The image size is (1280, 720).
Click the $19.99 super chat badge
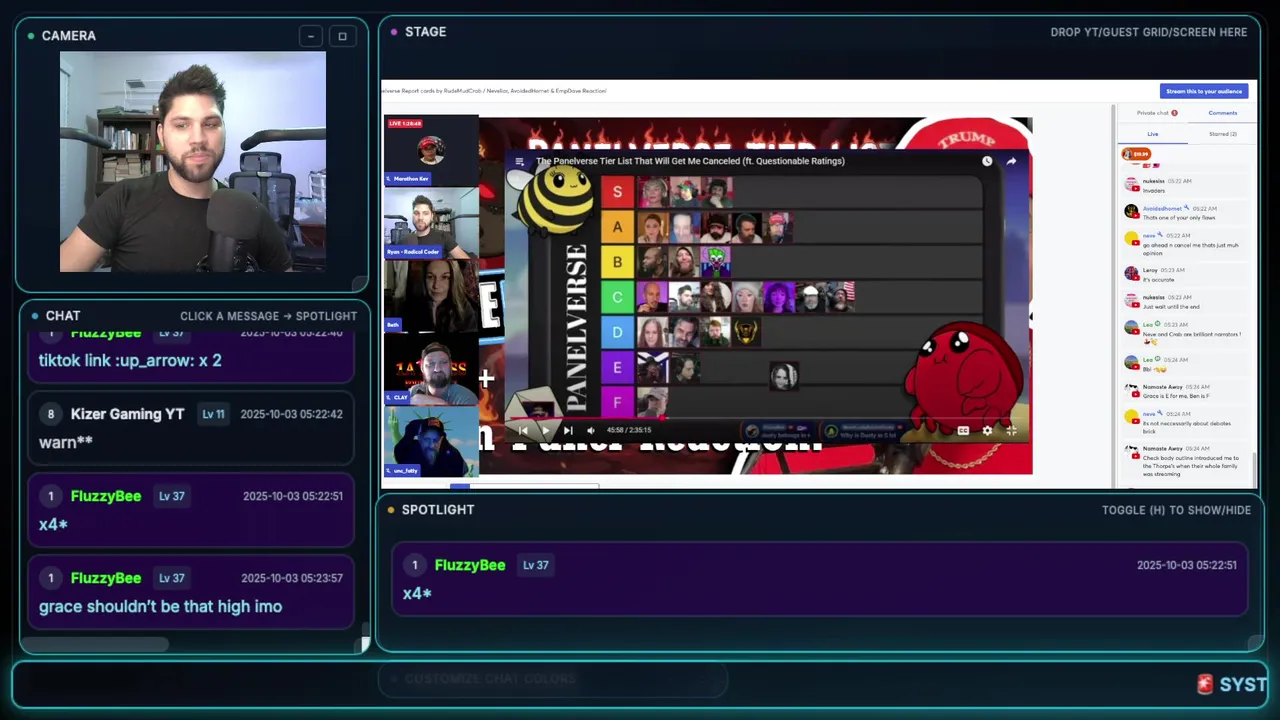tap(1135, 154)
